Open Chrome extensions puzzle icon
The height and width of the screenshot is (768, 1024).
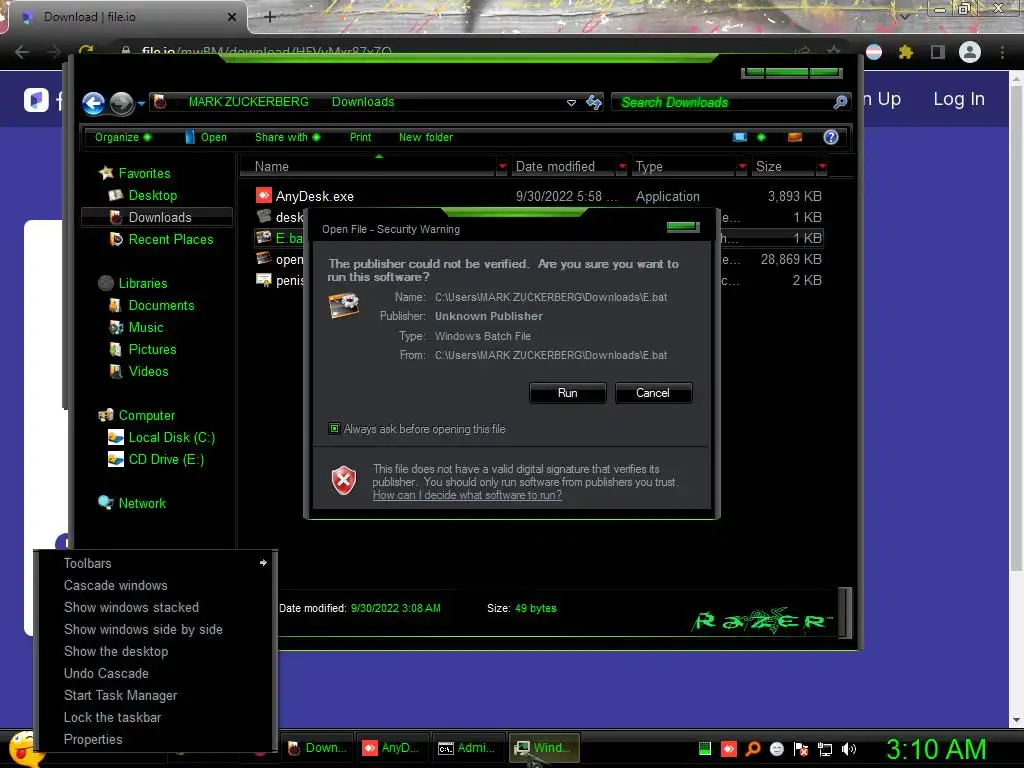905,52
